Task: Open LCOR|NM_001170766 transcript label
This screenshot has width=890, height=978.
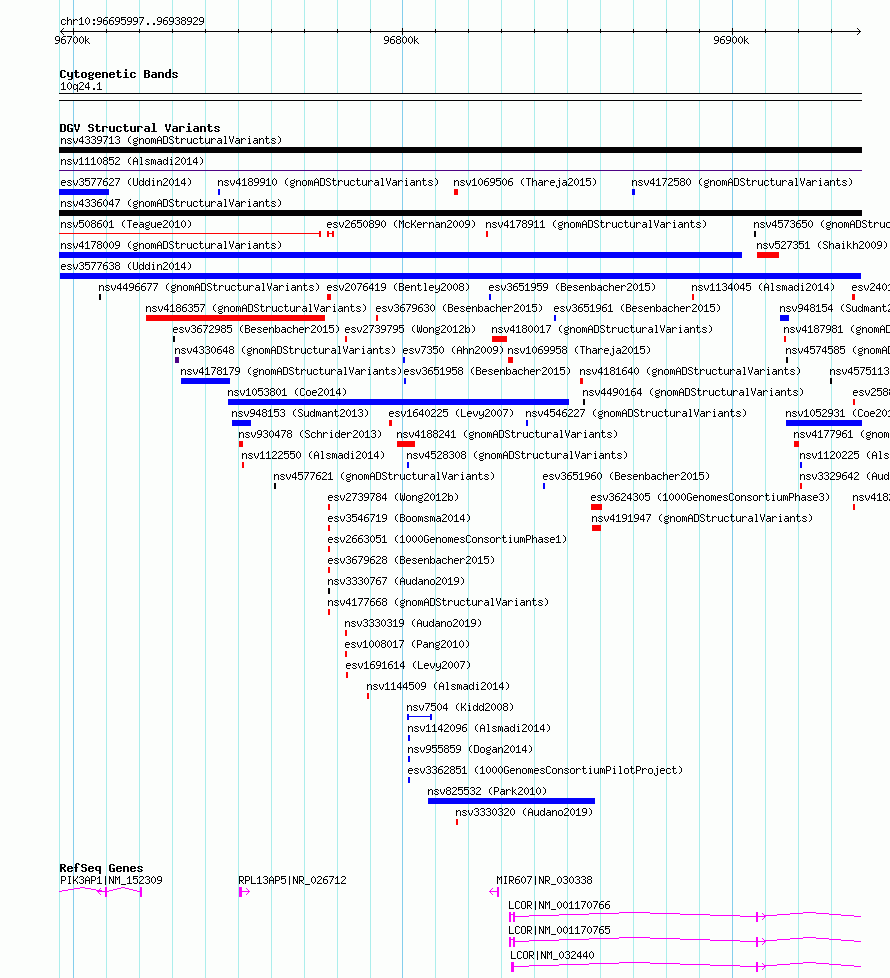Action: (x=559, y=906)
